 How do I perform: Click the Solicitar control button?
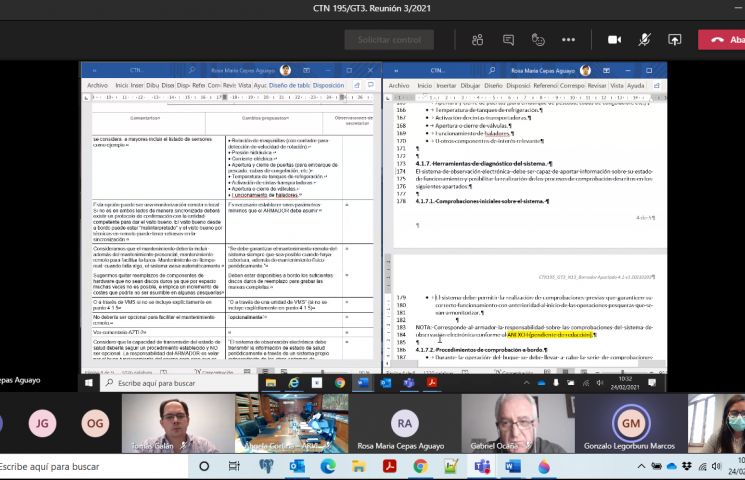(x=389, y=40)
